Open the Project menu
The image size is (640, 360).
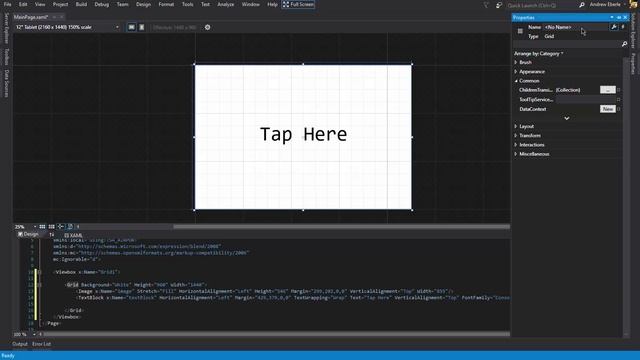[60, 4]
